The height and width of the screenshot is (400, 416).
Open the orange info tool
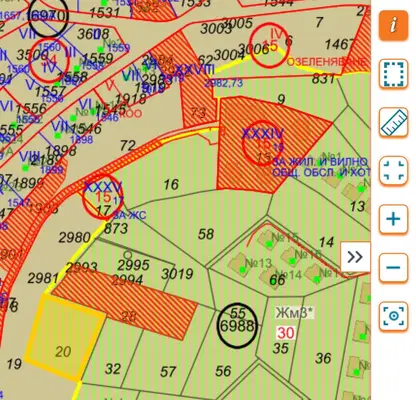tap(393, 26)
